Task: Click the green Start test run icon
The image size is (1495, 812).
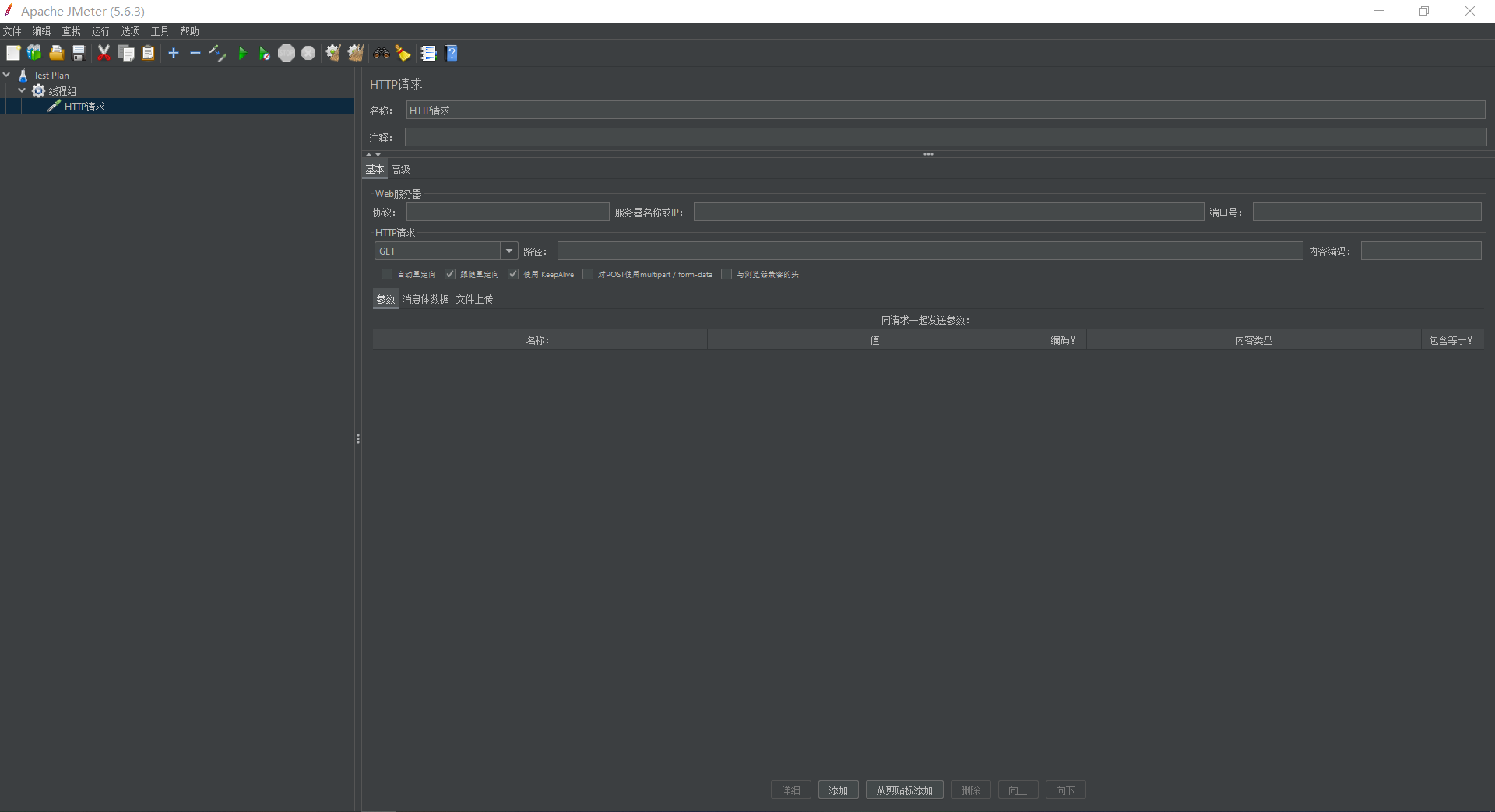Action: (242, 53)
